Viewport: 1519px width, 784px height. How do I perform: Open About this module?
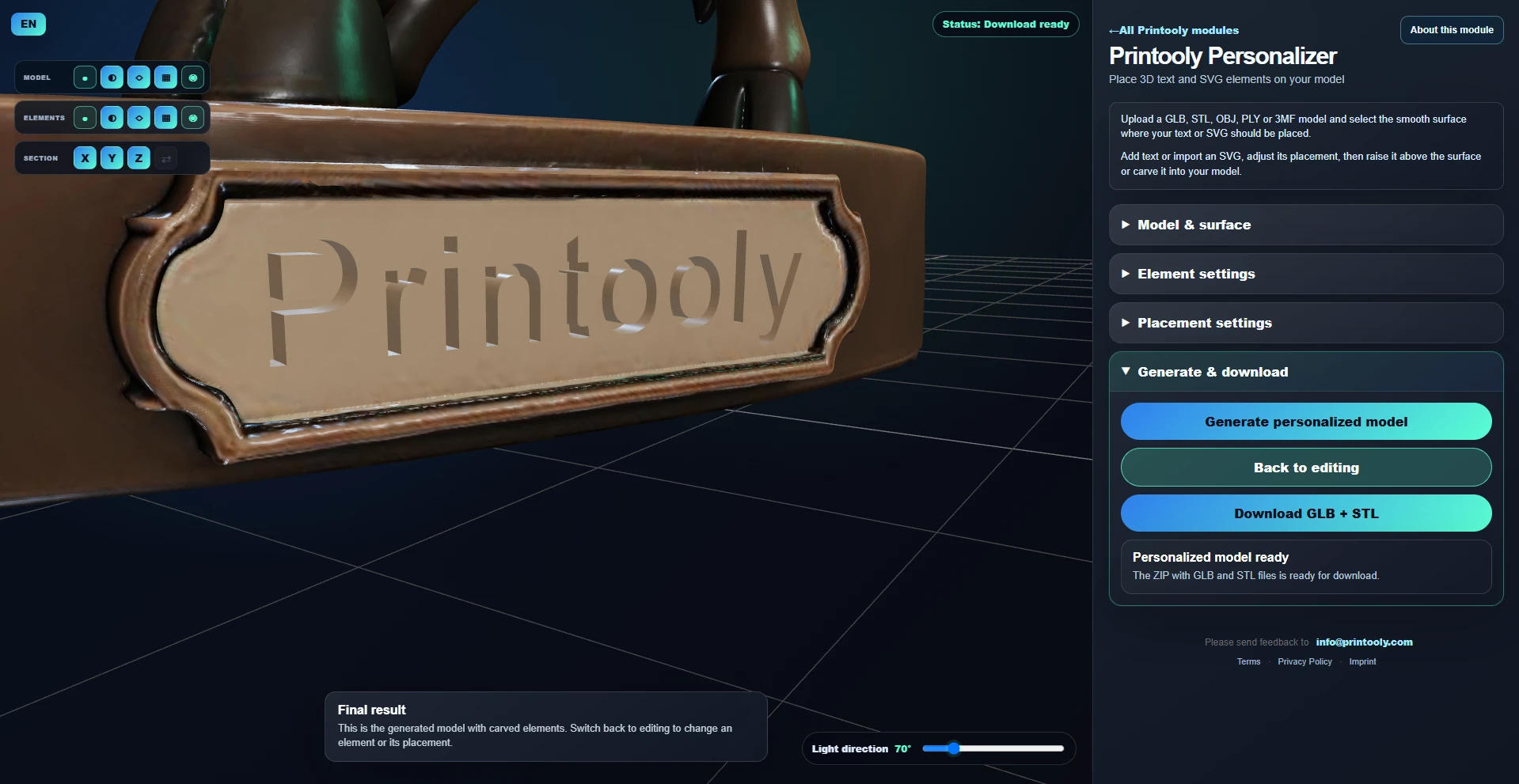pos(1452,30)
